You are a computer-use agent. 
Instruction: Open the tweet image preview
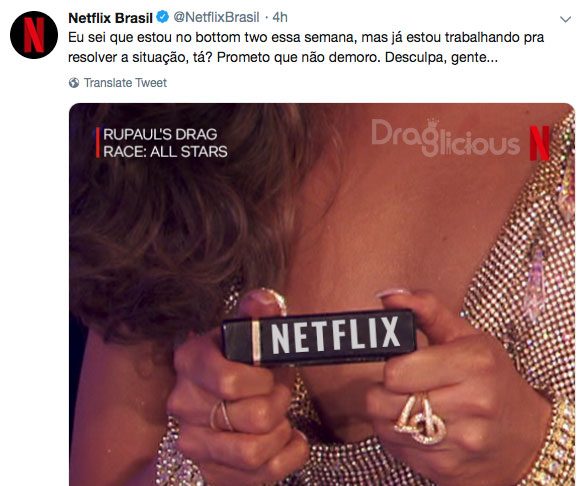point(322,295)
